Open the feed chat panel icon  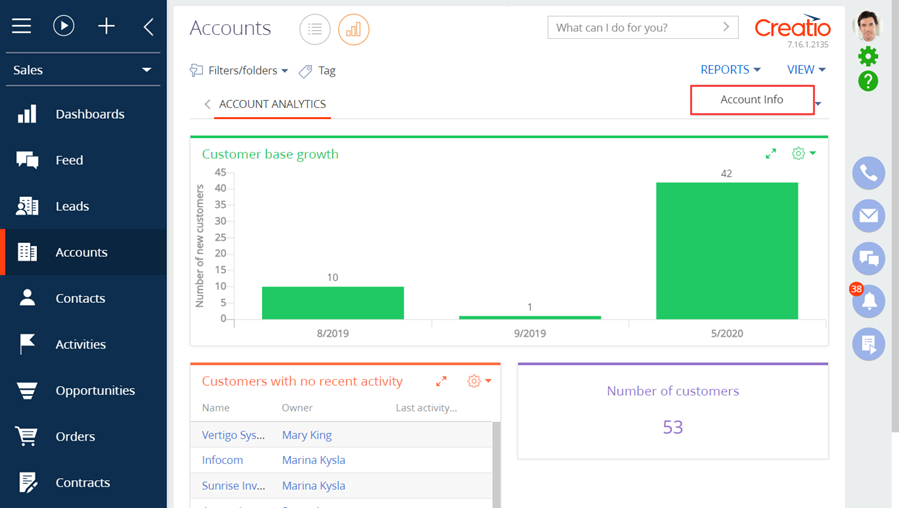[868, 259]
